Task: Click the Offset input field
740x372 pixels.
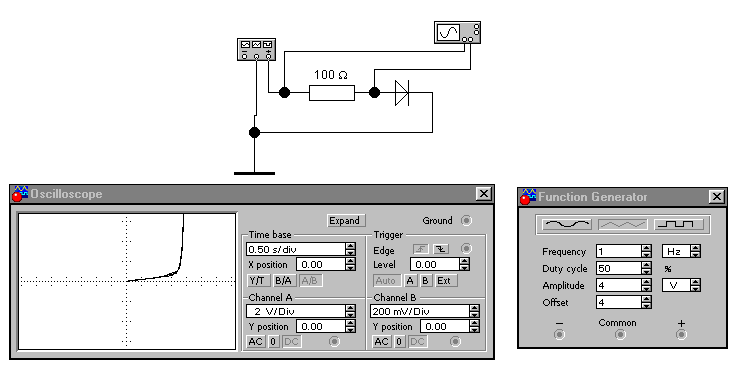Action: click(619, 302)
